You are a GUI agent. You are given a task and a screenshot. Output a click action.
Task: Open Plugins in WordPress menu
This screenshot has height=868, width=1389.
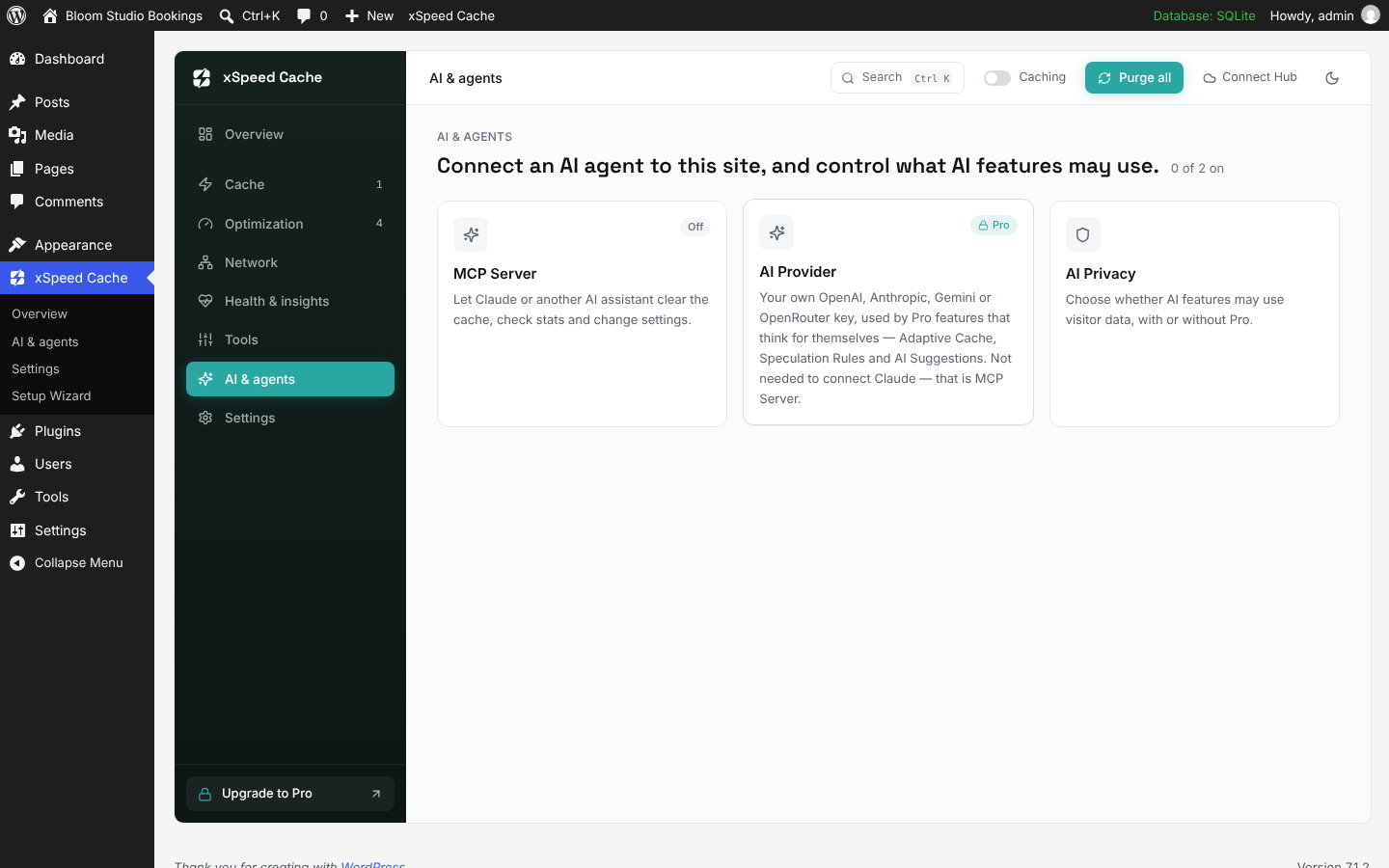pos(77,431)
